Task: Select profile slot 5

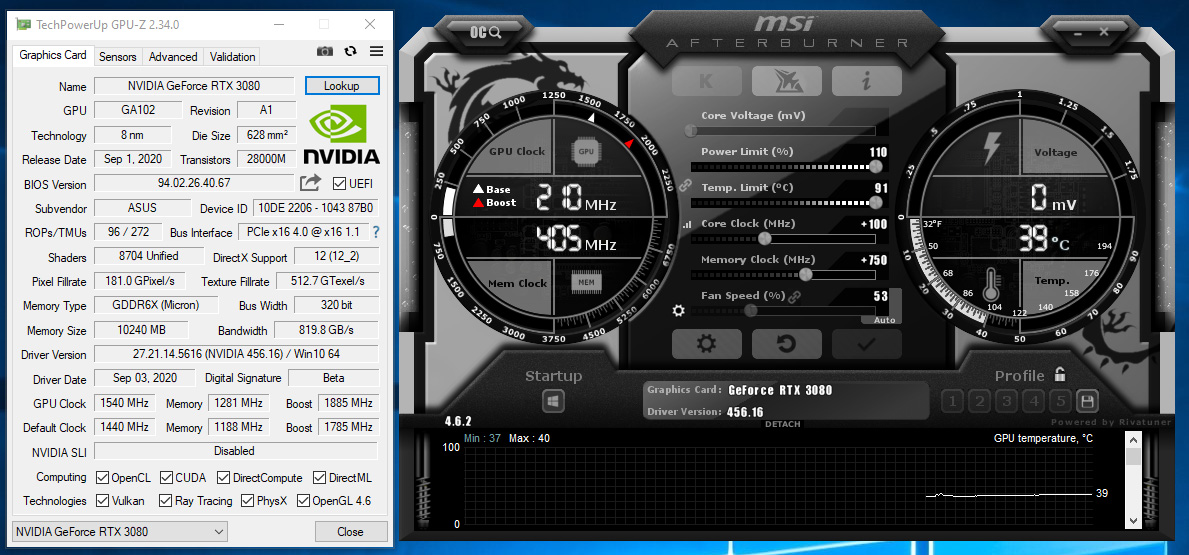Action: 1061,401
